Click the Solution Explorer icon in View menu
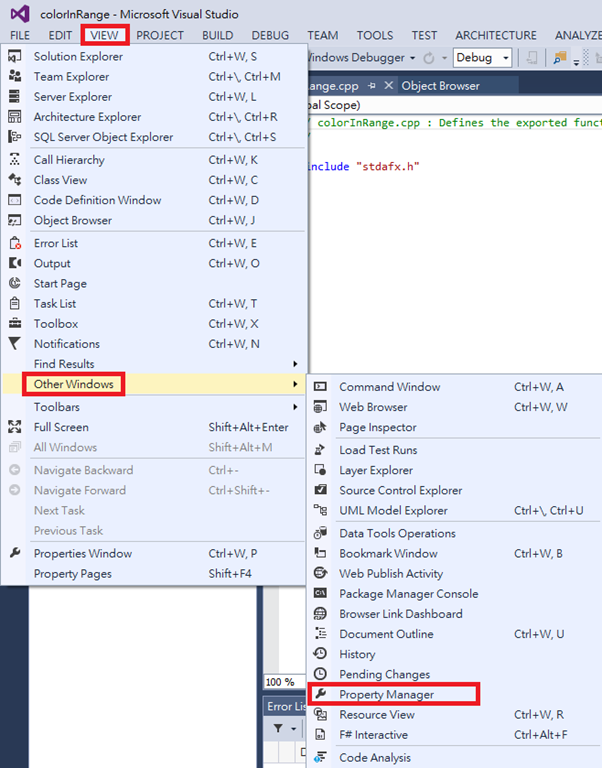Viewport: 602px width, 768px height. pos(15,56)
